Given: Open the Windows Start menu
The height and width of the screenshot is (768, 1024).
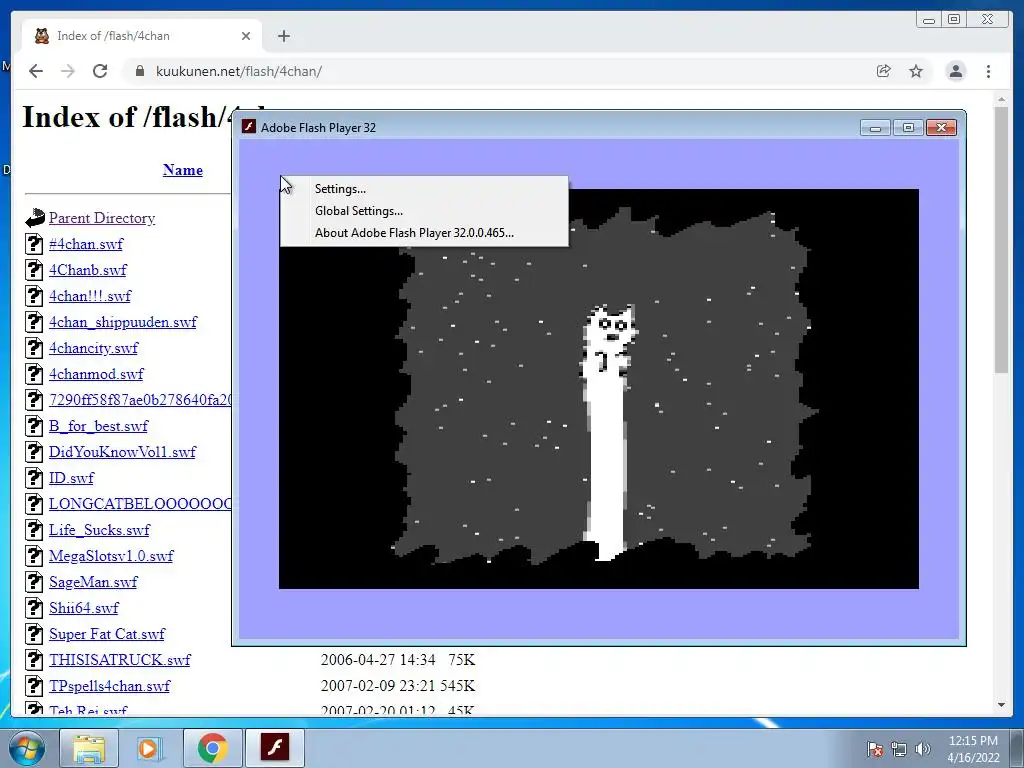Looking at the screenshot, I should (x=27, y=748).
